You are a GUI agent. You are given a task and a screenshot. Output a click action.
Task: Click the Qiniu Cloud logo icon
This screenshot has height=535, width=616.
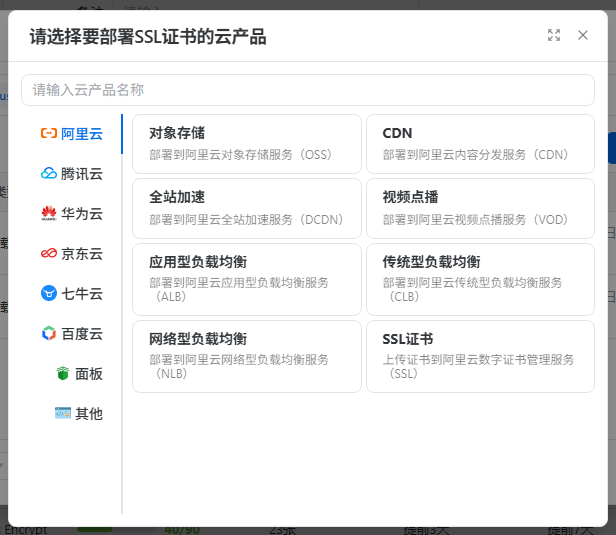[48, 293]
